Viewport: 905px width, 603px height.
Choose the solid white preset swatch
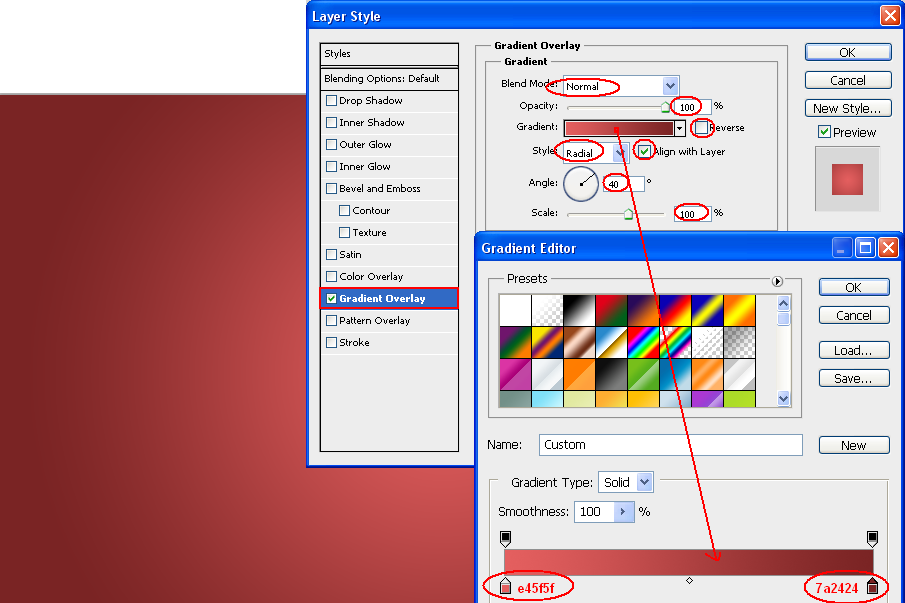(515, 310)
